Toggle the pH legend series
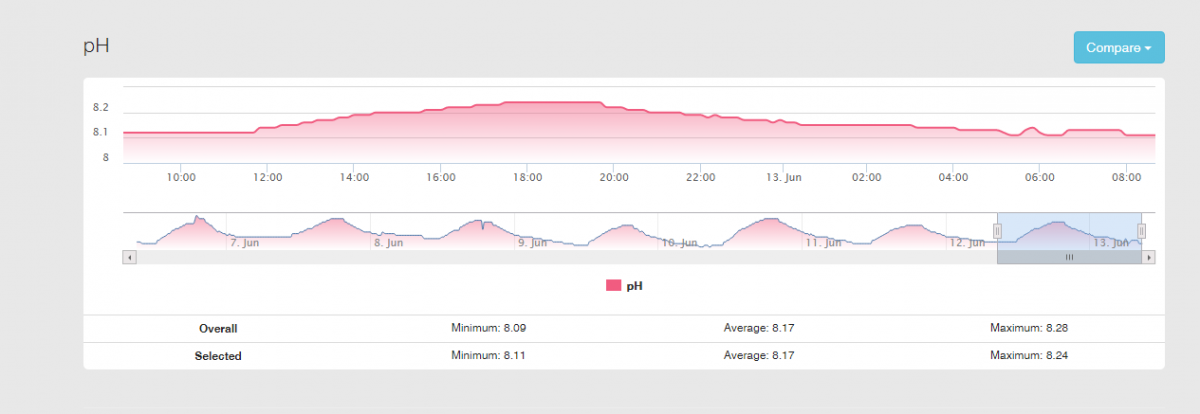Screen dimensions: 1200x414 [x=625, y=286]
